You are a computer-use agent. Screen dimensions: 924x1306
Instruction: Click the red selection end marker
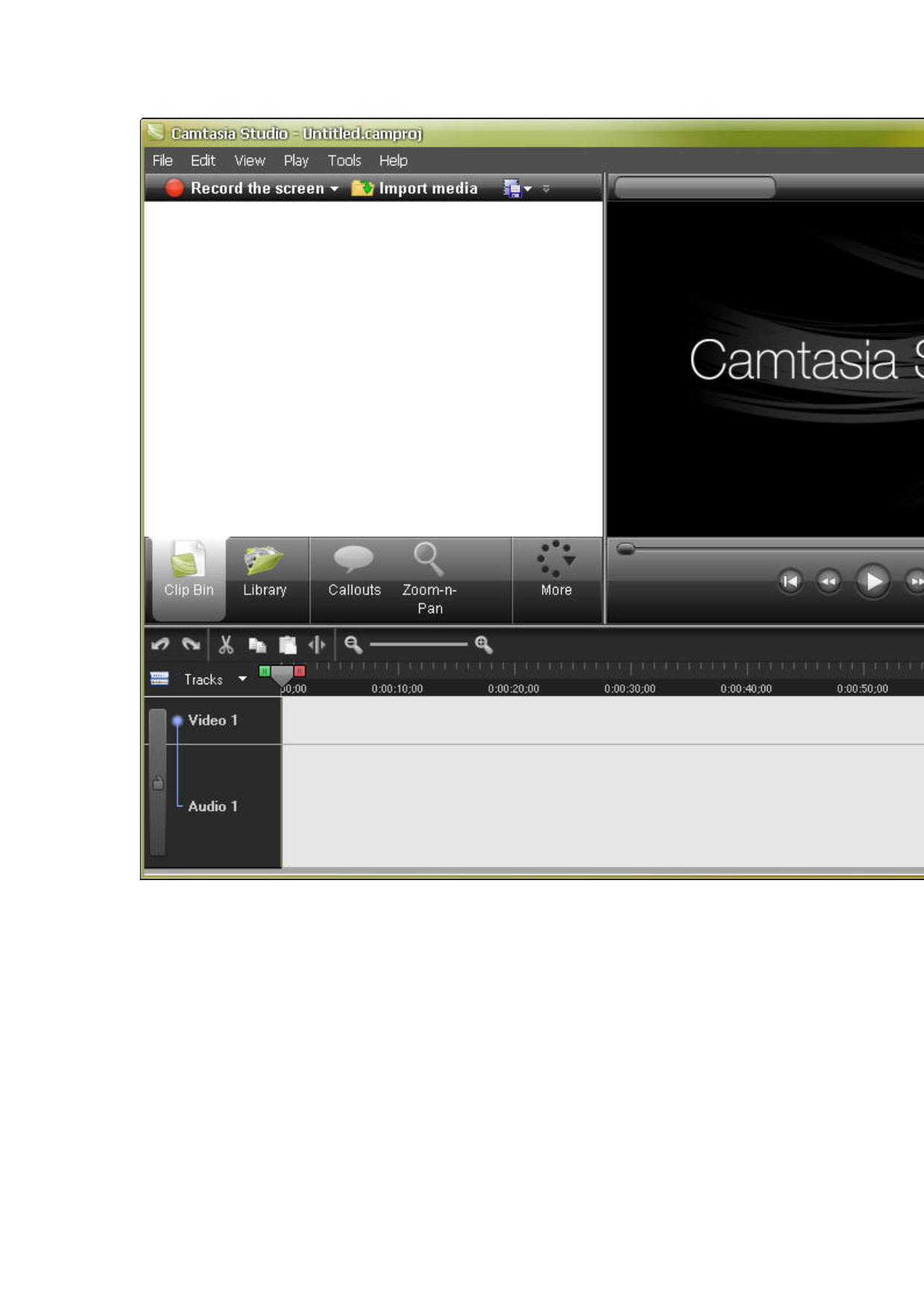(299, 671)
